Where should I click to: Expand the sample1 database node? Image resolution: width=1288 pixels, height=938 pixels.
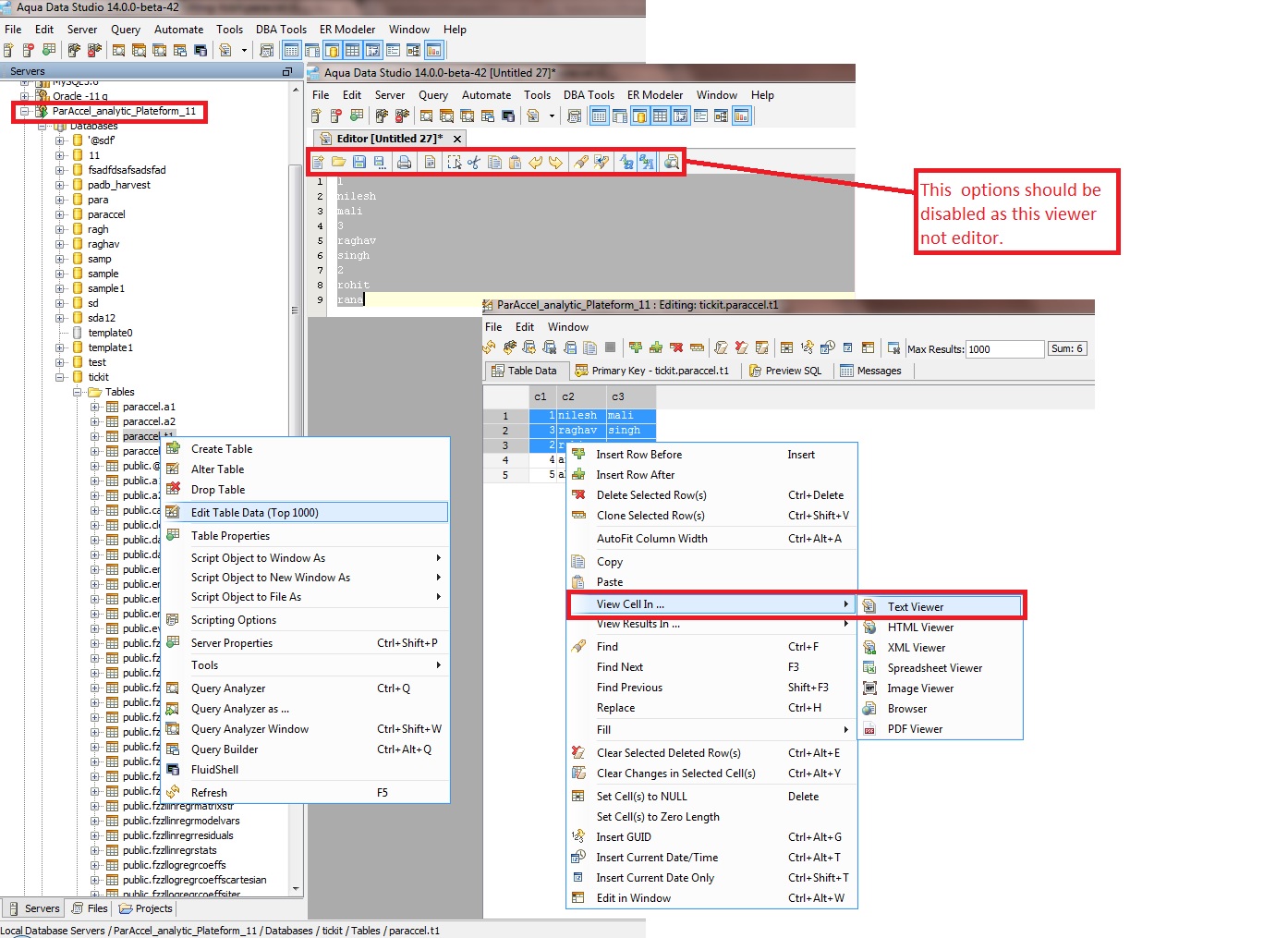pos(60,288)
